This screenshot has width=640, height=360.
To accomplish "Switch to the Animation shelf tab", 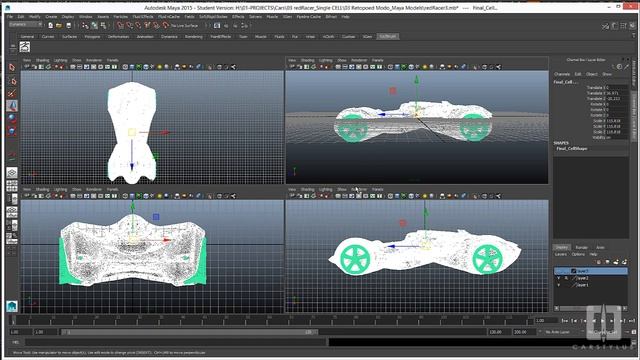I will pos(145,36).
